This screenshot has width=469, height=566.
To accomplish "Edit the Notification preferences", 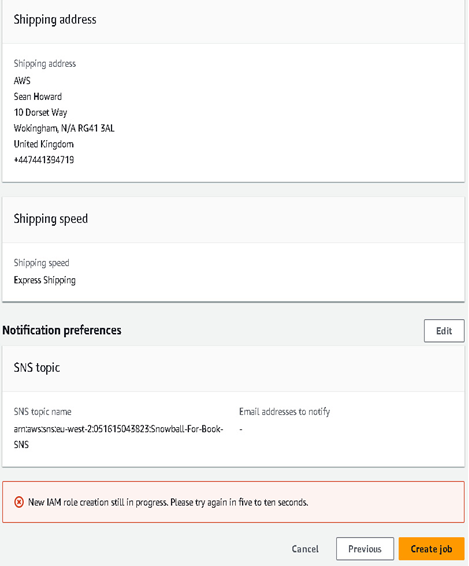I will click(444, 331).
